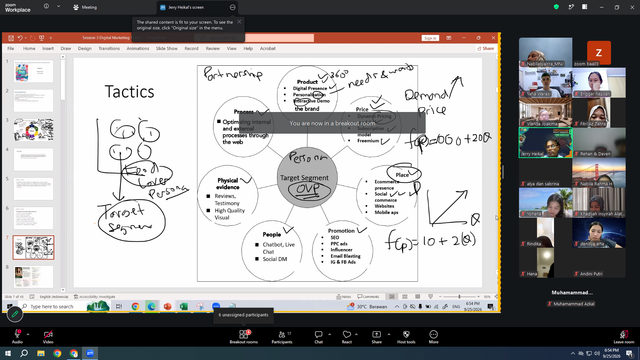The width and height of the screenshot is (640, 360).
Task: Open Acrobat tab in shared PowerPoint
Action: click(x=268, y=48)
